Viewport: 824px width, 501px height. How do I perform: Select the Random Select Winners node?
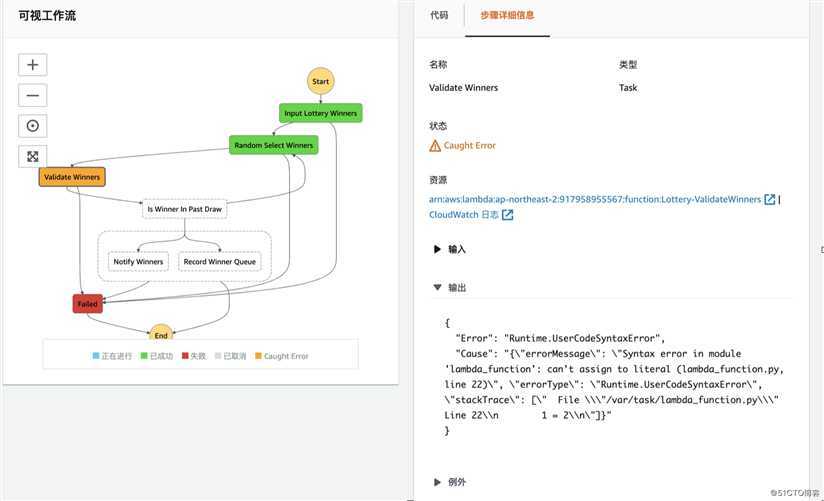[273, 145]
